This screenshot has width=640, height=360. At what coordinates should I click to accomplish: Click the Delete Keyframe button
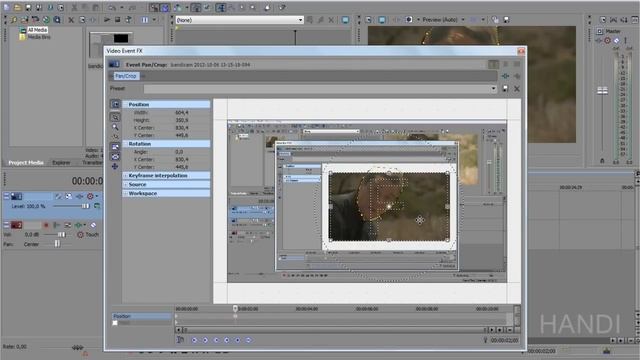tap(248, 340)
